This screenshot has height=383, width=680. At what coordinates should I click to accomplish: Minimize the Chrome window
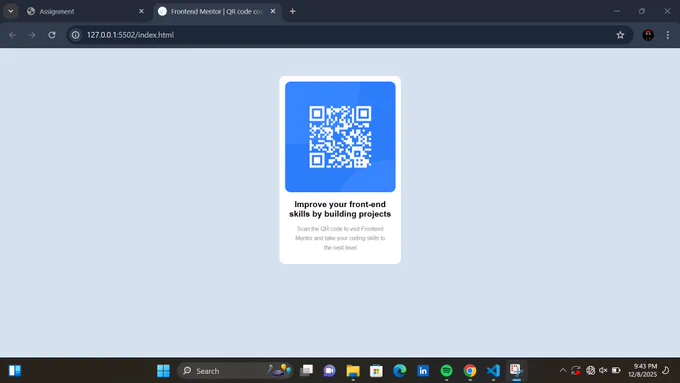click(617, 11)
